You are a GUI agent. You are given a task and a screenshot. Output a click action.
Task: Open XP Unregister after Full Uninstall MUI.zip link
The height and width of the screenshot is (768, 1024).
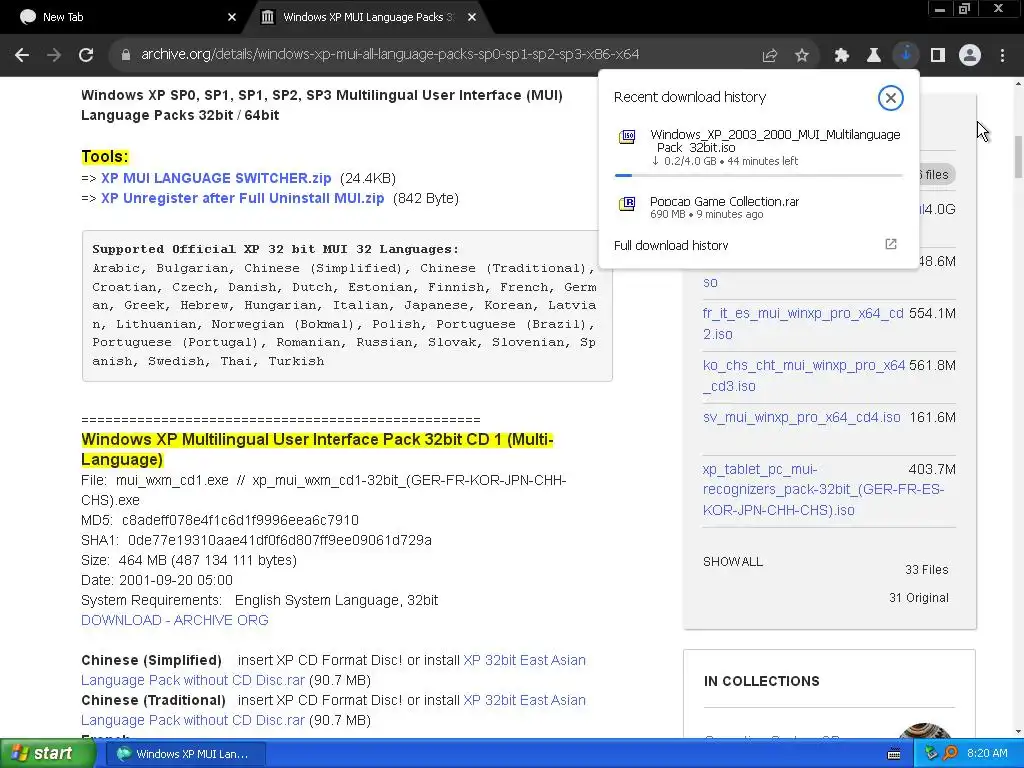click(242, 199)
